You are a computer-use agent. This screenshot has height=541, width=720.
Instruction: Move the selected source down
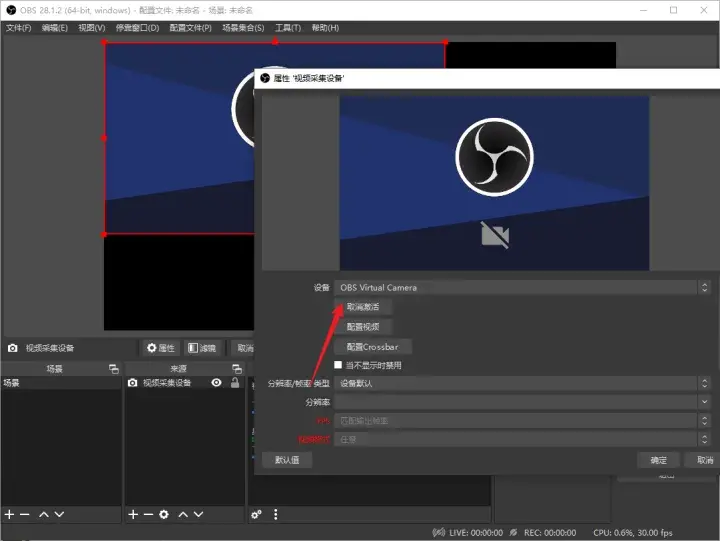199,514
